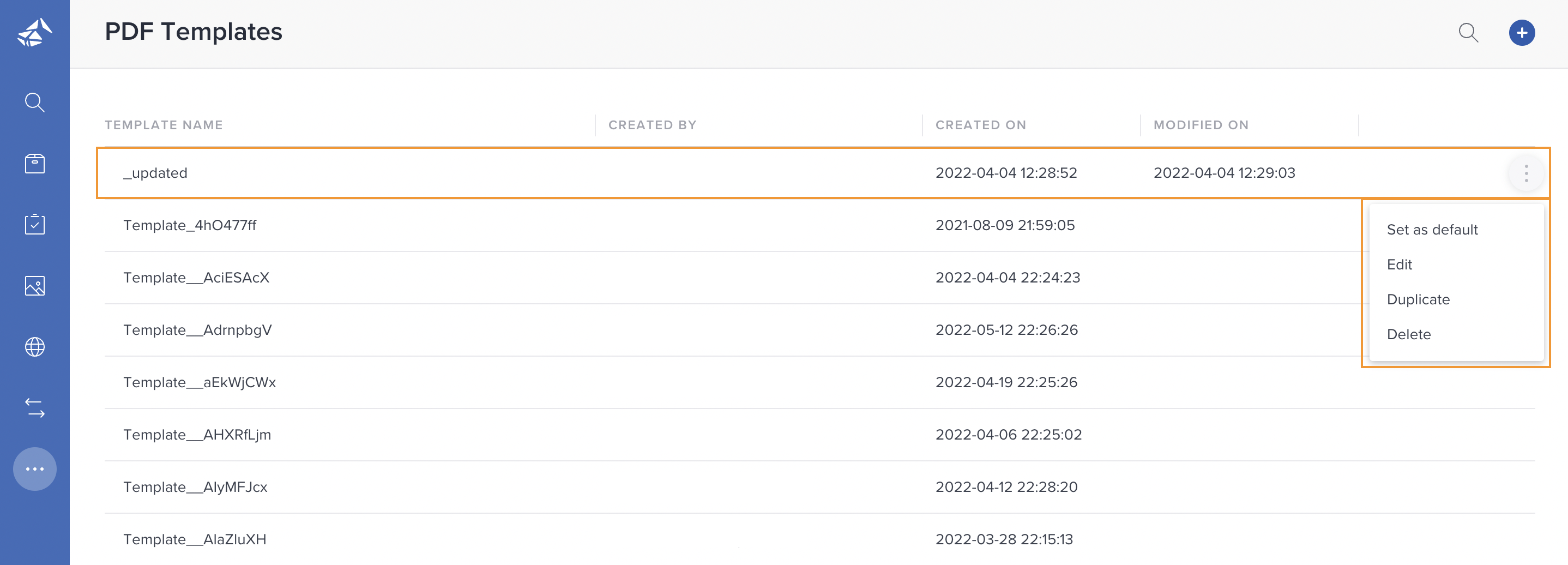The height and width of the screenshot is (565, 1568).
Task: Click the more options ellipsis in sidebar
Action: [x=35, y=469]
